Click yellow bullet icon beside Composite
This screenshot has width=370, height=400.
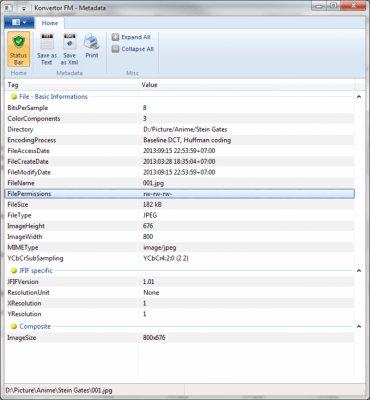pyautogui.click(x=14, y=326)
